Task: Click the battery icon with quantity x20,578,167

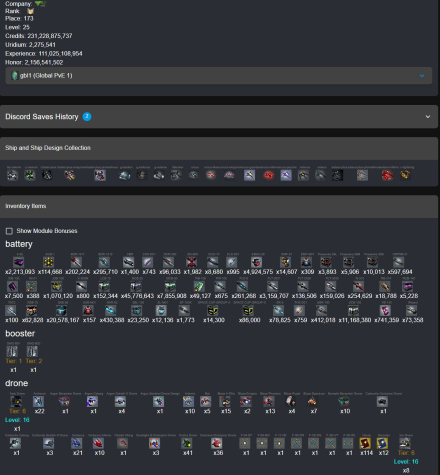Action: (61, 310)
